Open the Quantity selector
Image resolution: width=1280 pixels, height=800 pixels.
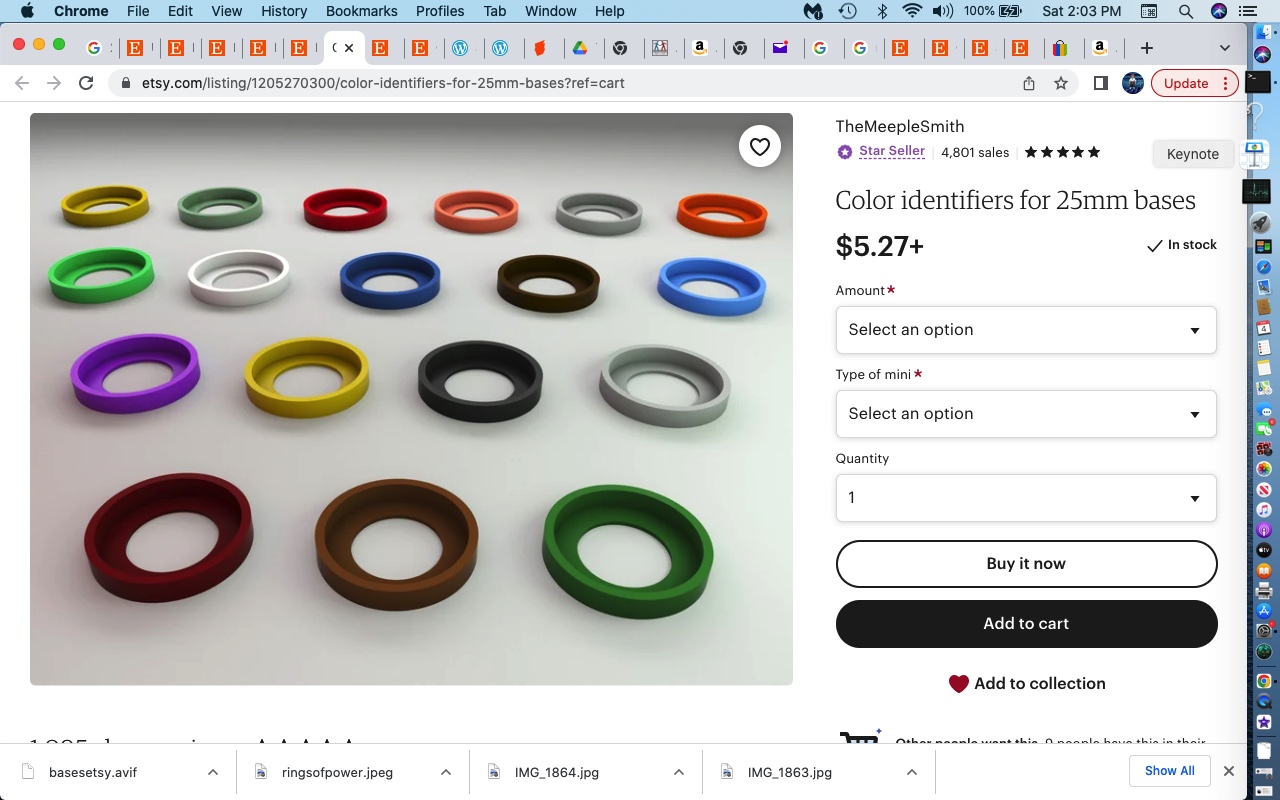[x=1026, y=498]
